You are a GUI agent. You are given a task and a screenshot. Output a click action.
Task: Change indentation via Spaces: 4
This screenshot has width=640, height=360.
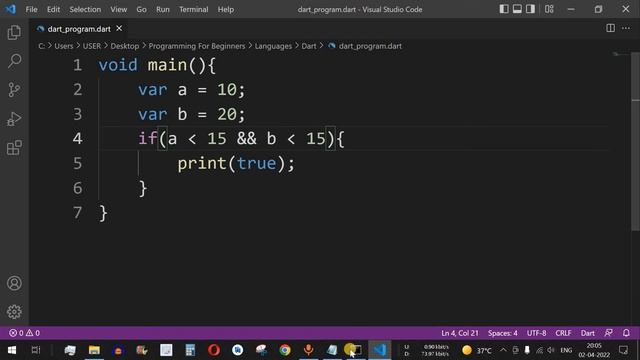(502, 333)
